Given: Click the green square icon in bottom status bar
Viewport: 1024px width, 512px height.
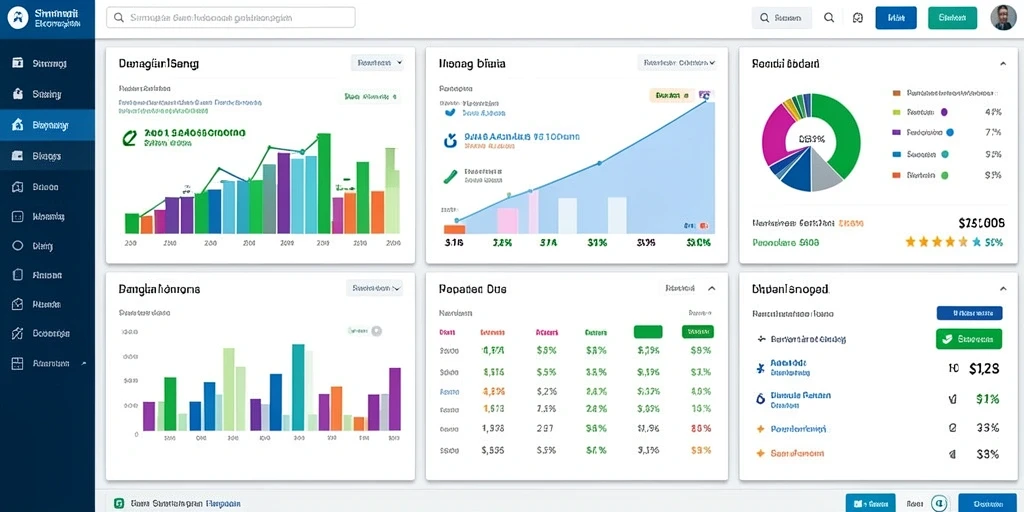Looking at the screenshot, I should click(119, 504).
